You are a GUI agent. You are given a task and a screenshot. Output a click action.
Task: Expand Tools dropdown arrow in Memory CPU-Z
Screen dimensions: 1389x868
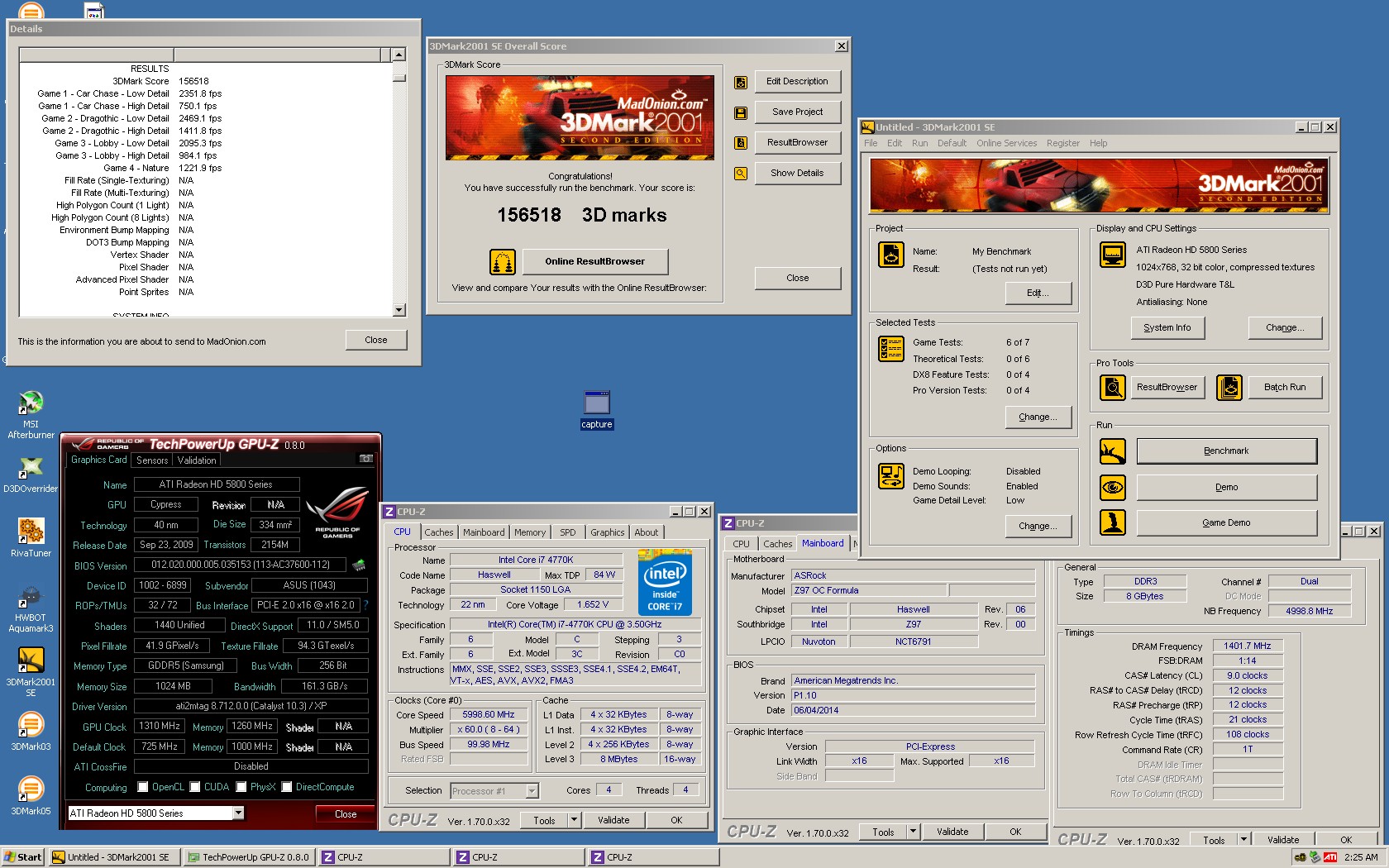pos(1243,840)
